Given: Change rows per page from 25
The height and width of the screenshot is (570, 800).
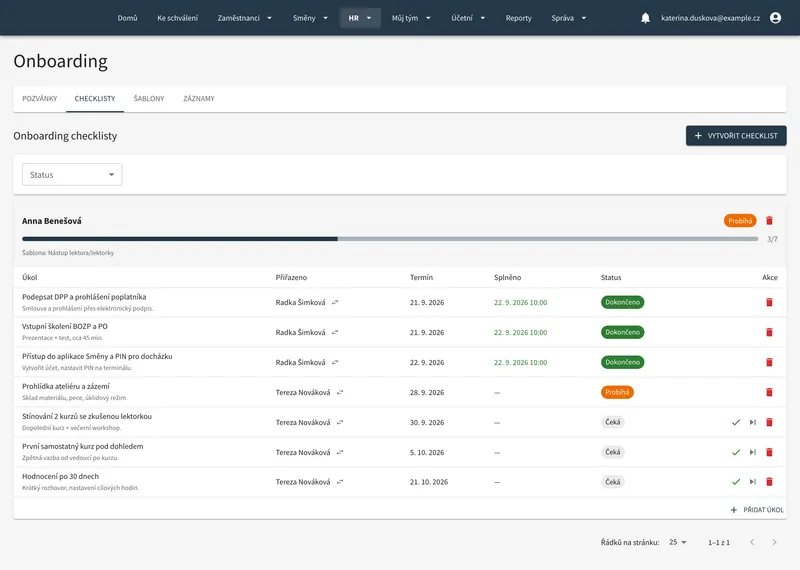Looking at the screenshot, I should (678, 542).
